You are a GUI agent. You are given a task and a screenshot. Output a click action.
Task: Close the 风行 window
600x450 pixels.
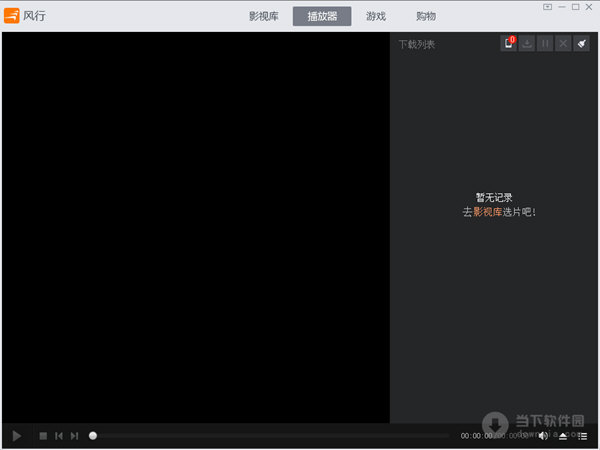[x=589, y=7]
